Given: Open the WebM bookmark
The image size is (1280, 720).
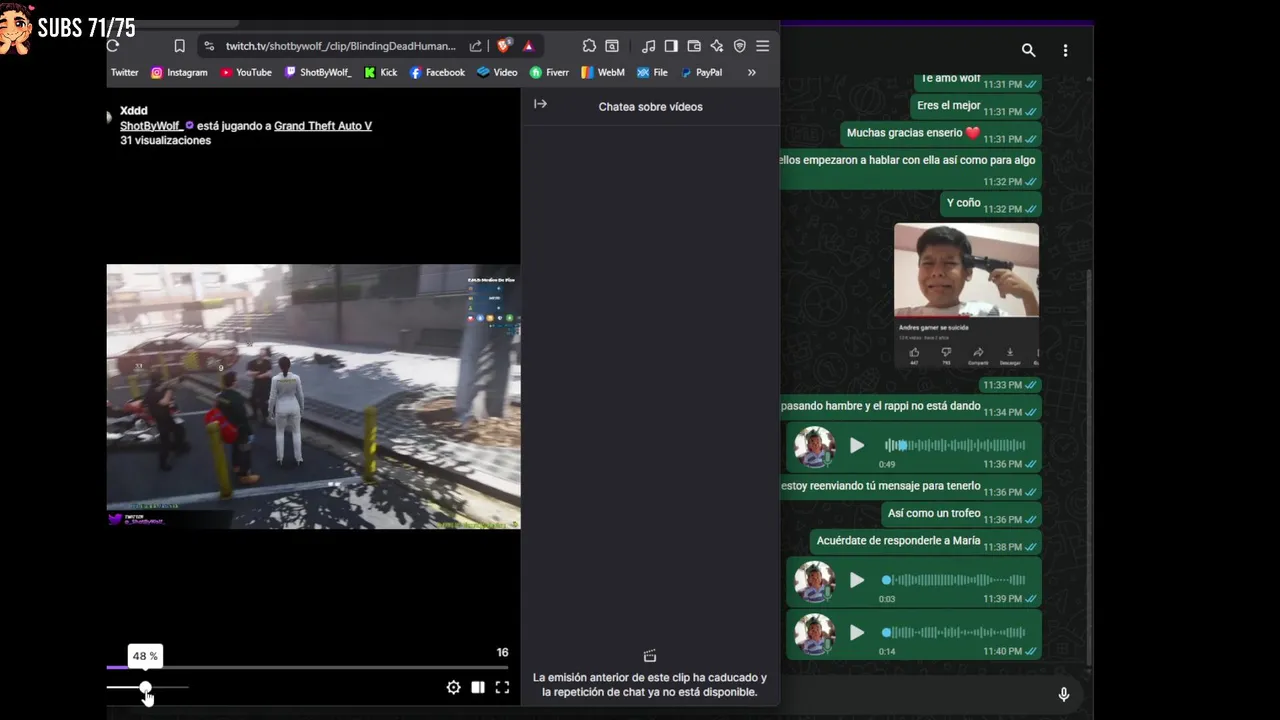Looking at the screenshot, I should pos(603,72).
